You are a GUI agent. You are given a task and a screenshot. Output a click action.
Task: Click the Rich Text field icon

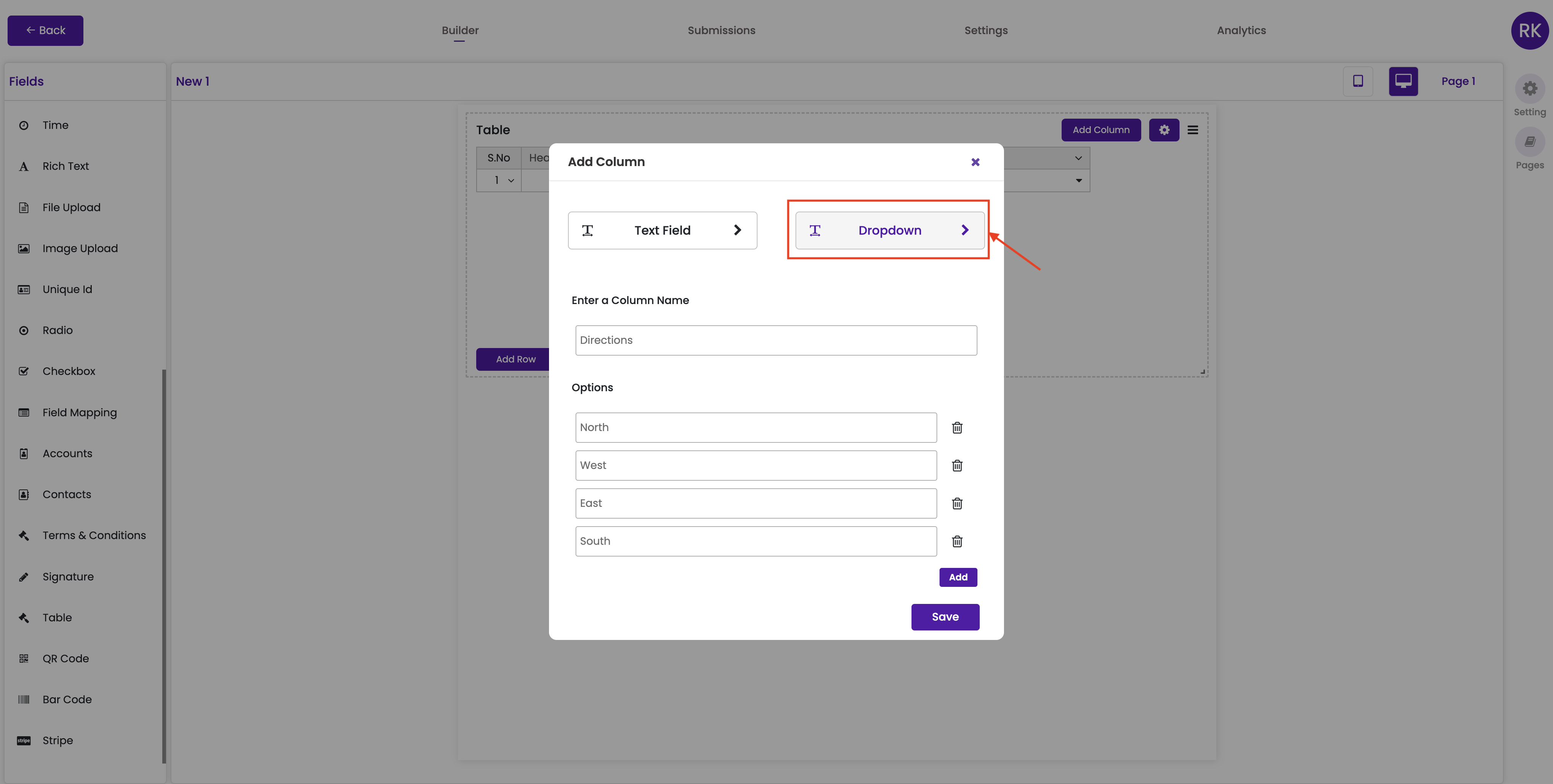click(x=24, y=166)
